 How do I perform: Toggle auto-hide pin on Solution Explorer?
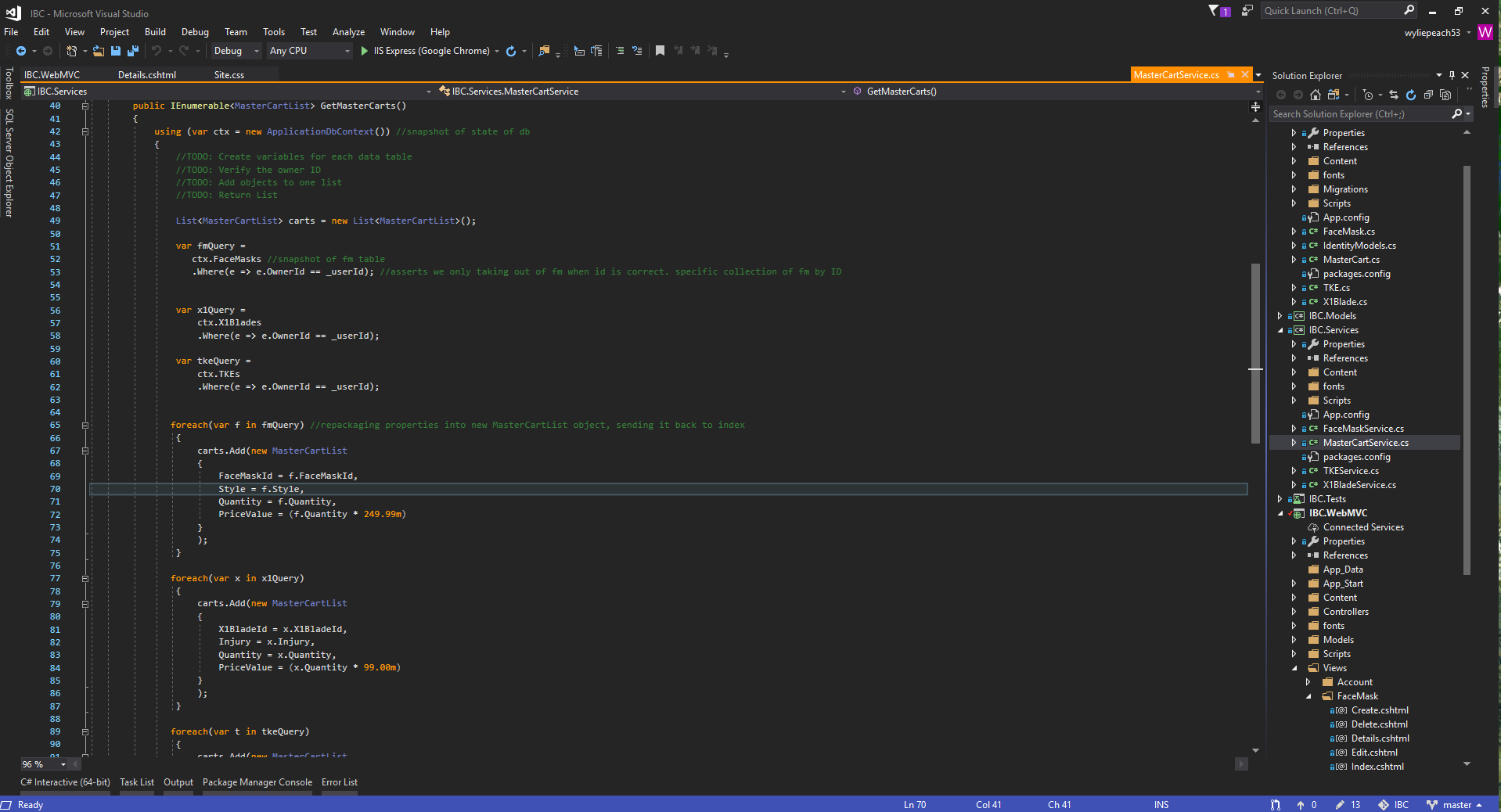(1452, 75)
